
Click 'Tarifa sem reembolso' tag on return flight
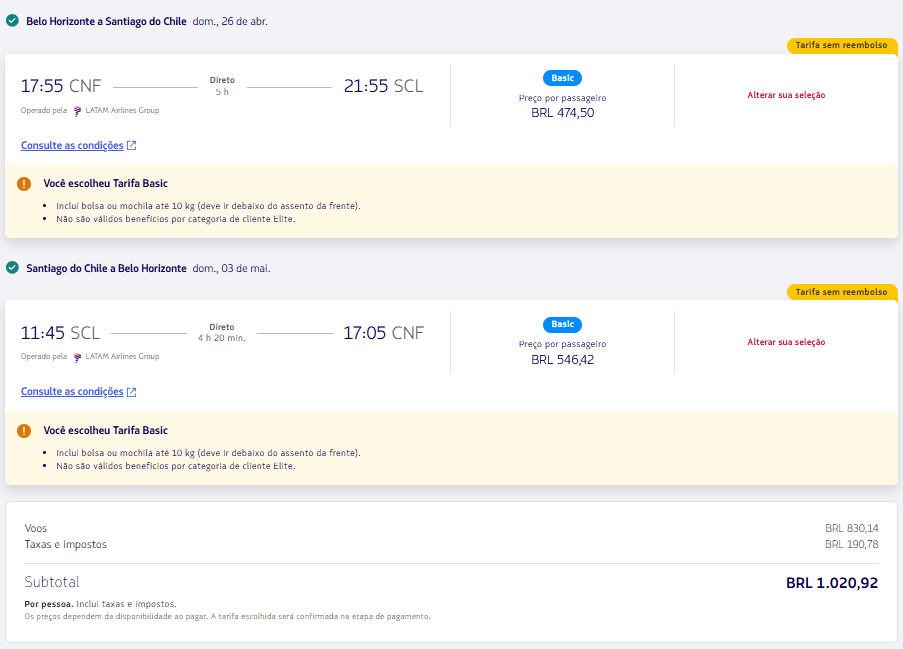(841, 292)
